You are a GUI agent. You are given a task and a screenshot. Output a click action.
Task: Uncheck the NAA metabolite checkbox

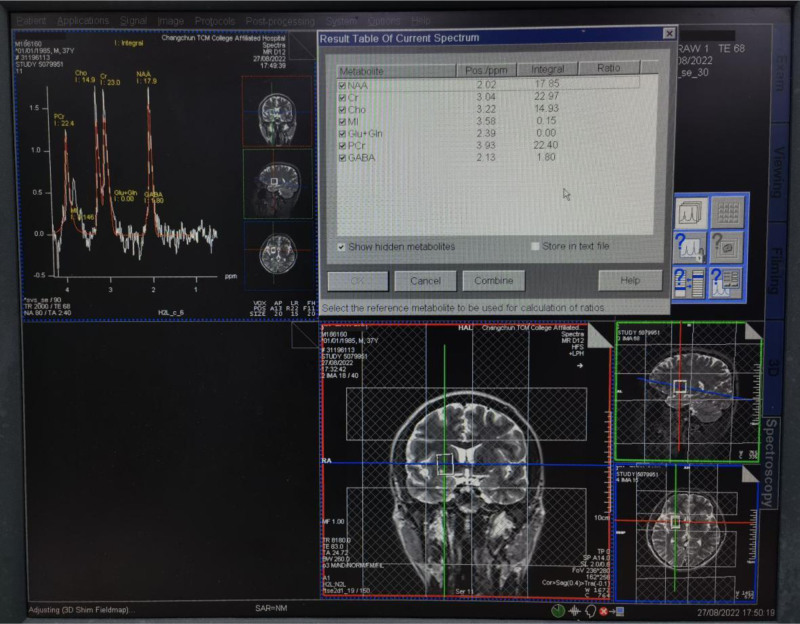342,86
